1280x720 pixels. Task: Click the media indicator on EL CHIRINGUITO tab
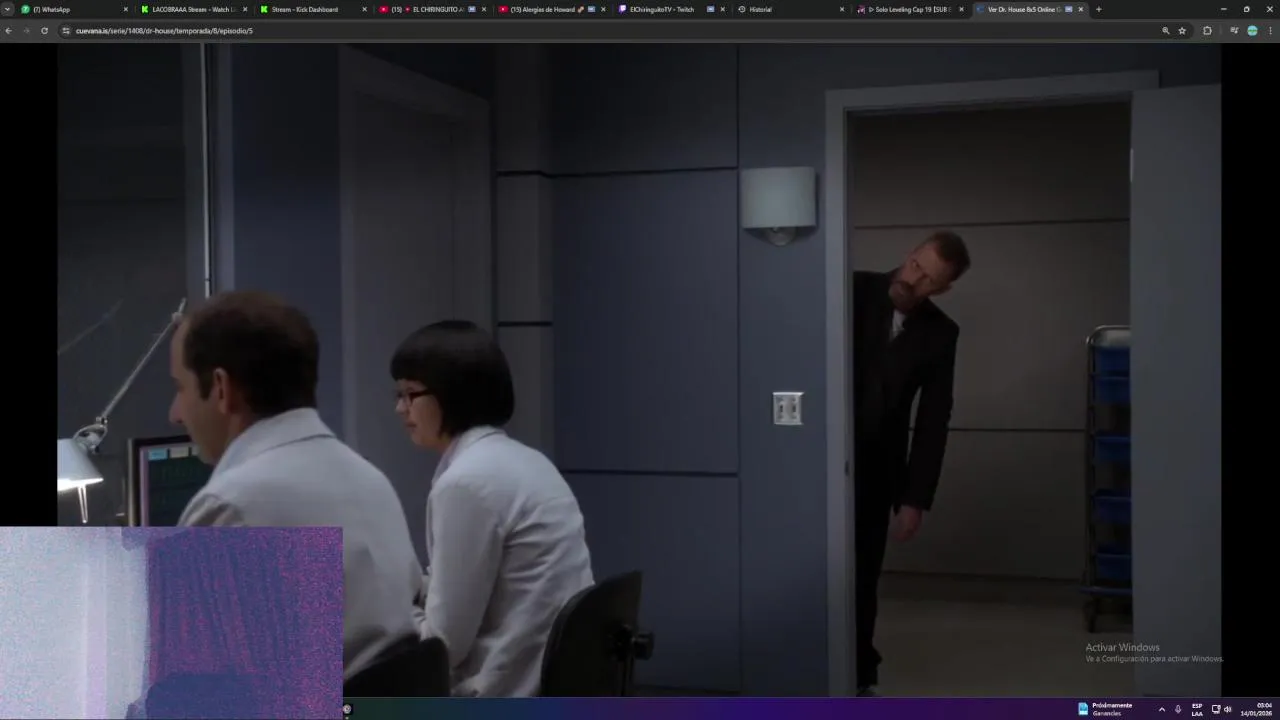(472, 9)
